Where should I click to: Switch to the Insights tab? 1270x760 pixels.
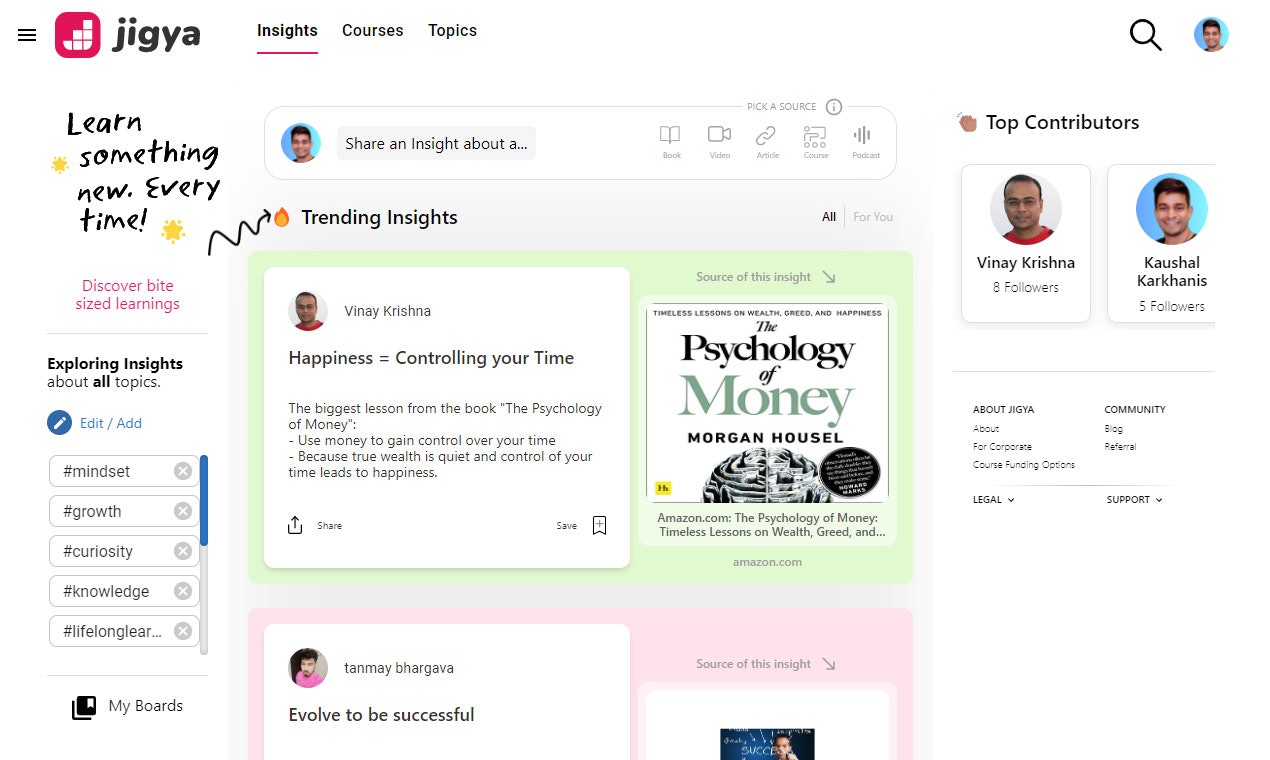[x=287, y=31]
